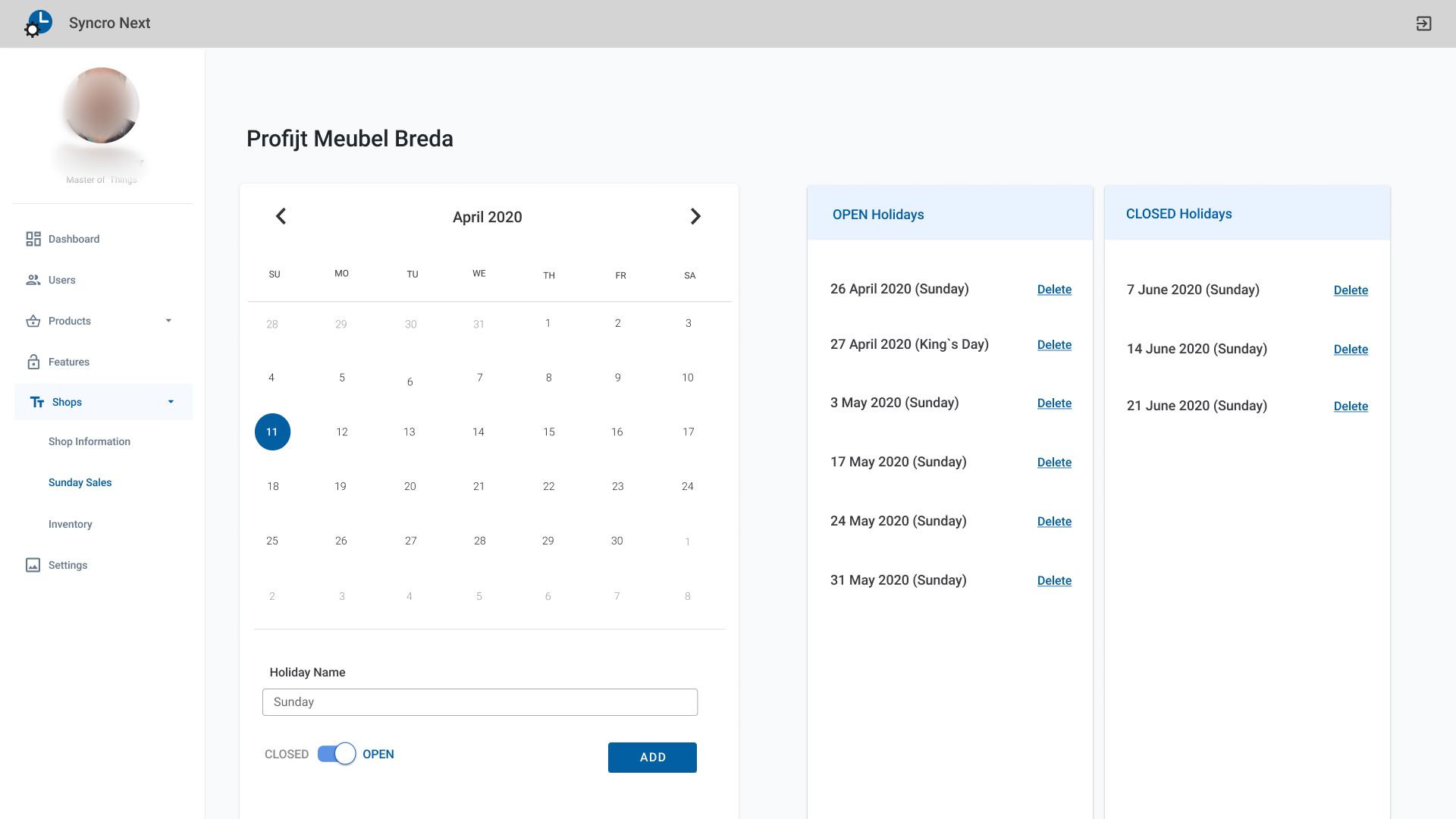The height and width of the screenshot is (819, 1456).
Task: Collapse the Shops submenu arrow
Action: 171,402
